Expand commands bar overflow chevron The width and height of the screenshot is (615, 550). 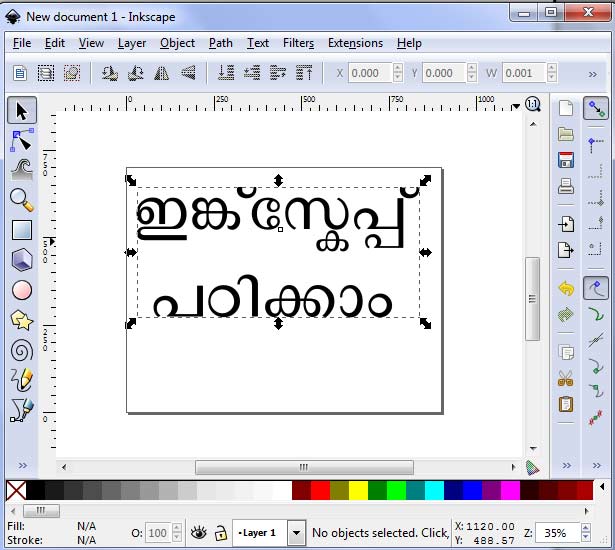tap(566, 466)
